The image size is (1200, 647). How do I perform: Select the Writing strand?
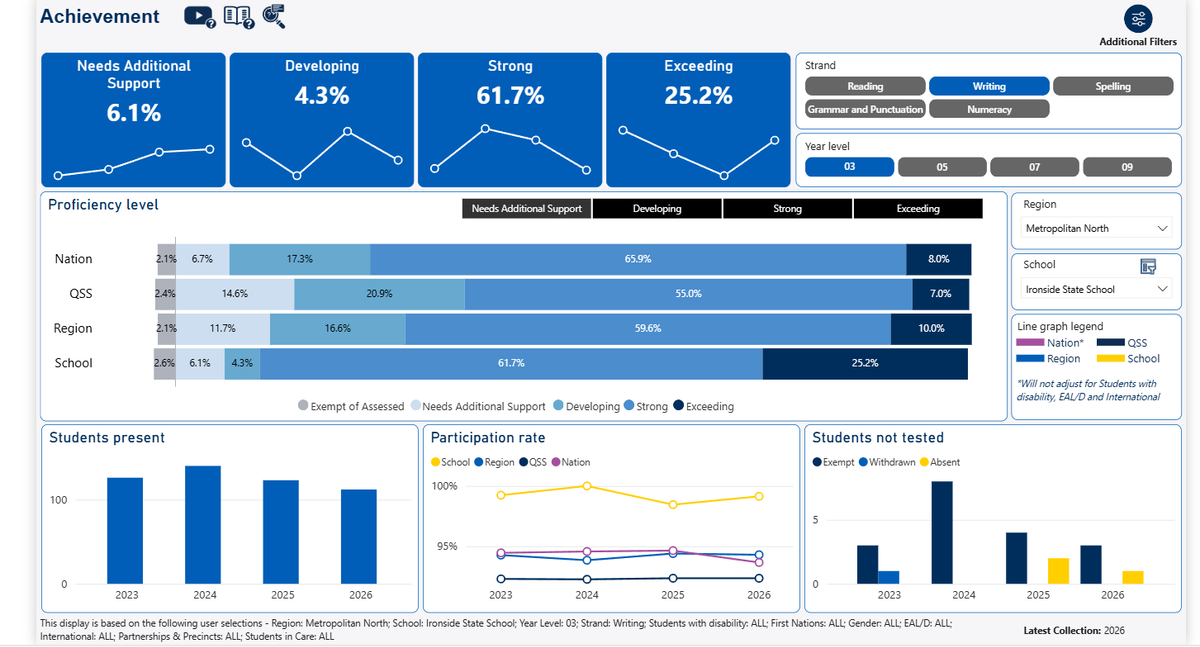(989, 86)
